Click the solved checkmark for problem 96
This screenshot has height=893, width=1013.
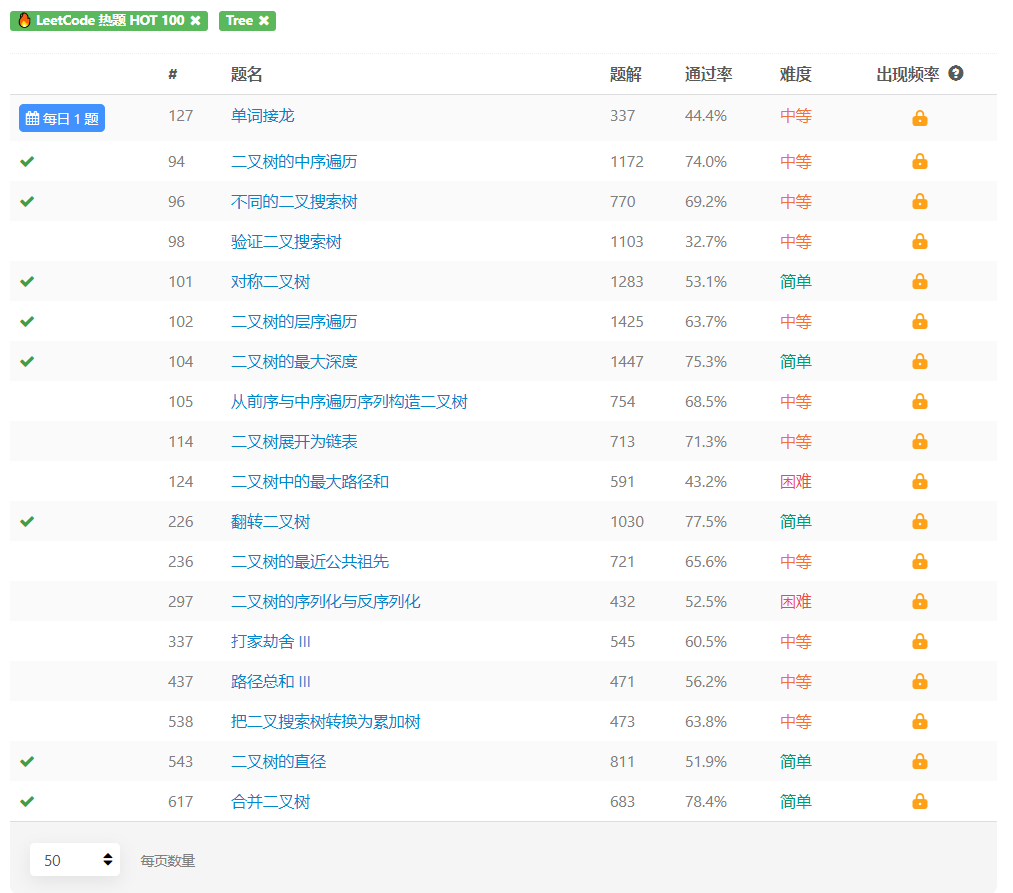coord(26,202)
